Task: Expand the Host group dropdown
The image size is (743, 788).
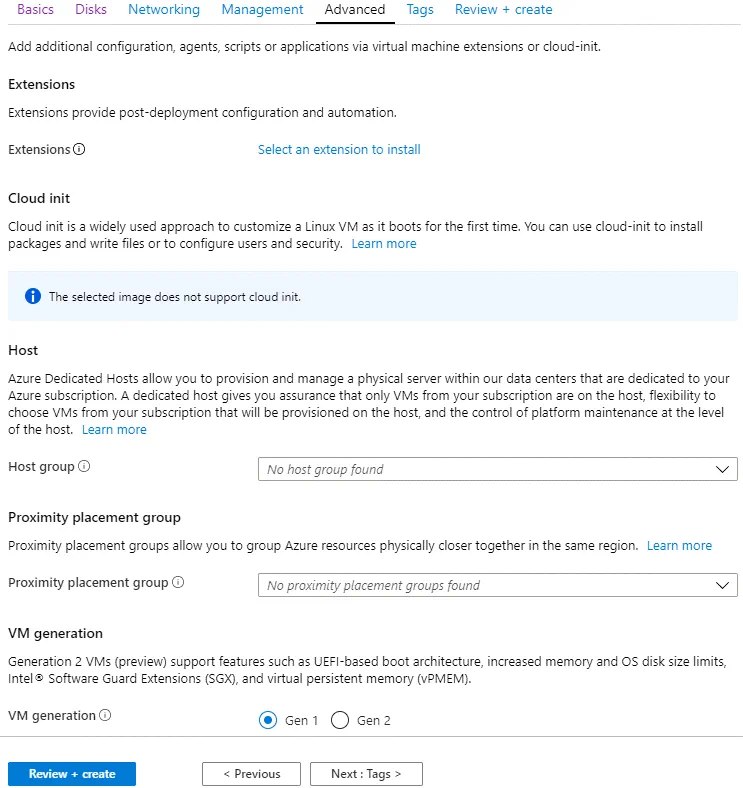Action: tap(497, 469)
